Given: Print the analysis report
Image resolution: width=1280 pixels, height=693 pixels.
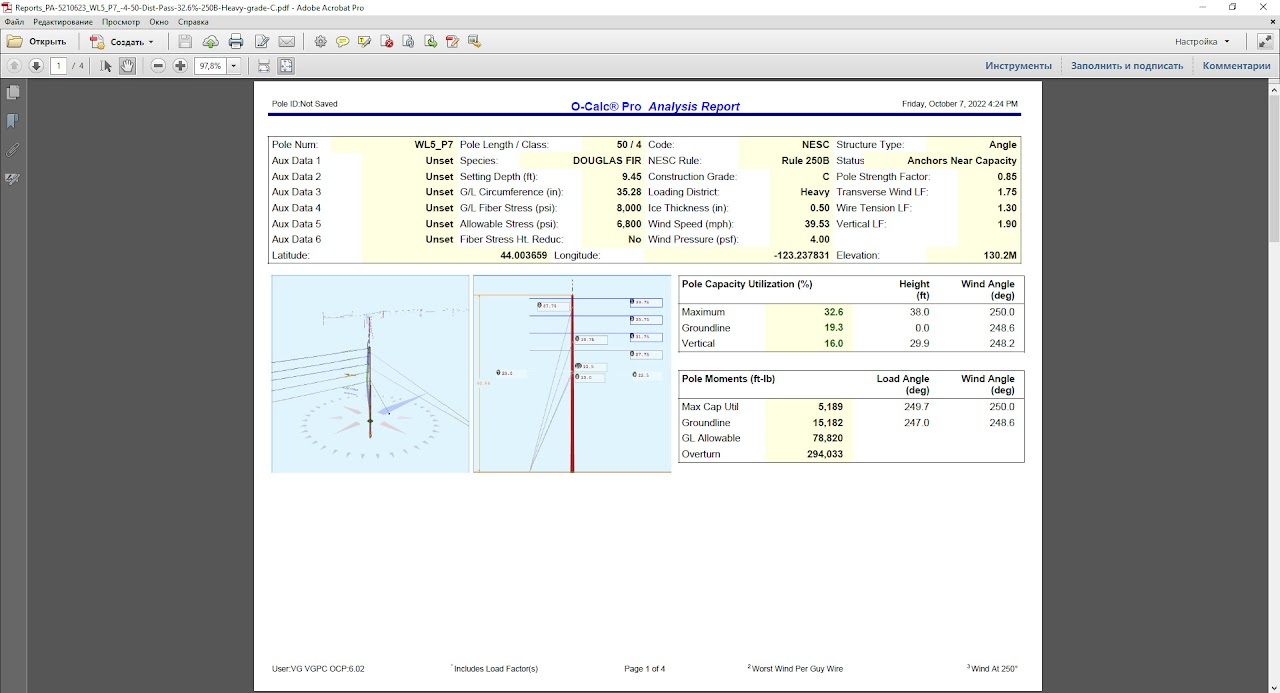Looking at the screenshot, I should [236, 41].
